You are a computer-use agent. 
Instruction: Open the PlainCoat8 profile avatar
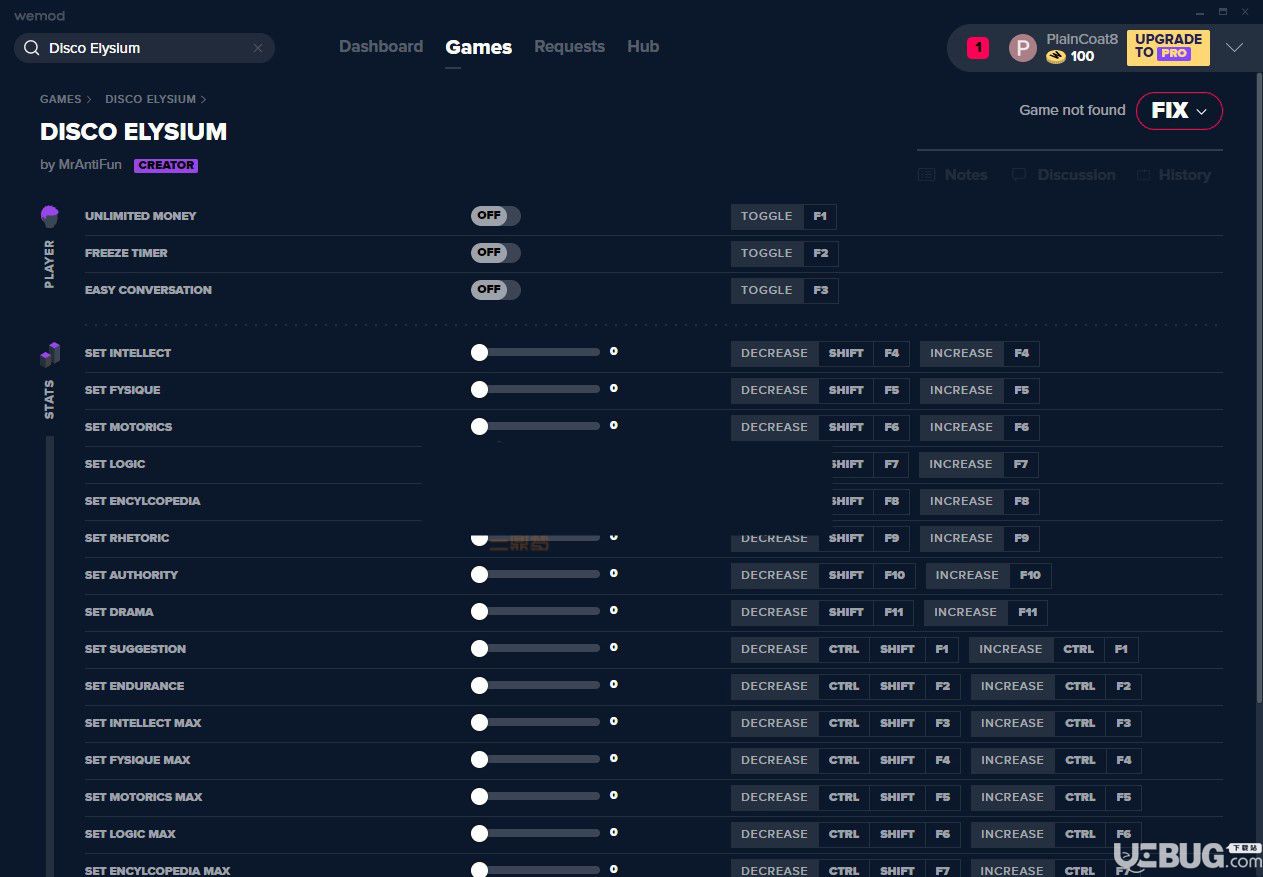click(1023, 48)
